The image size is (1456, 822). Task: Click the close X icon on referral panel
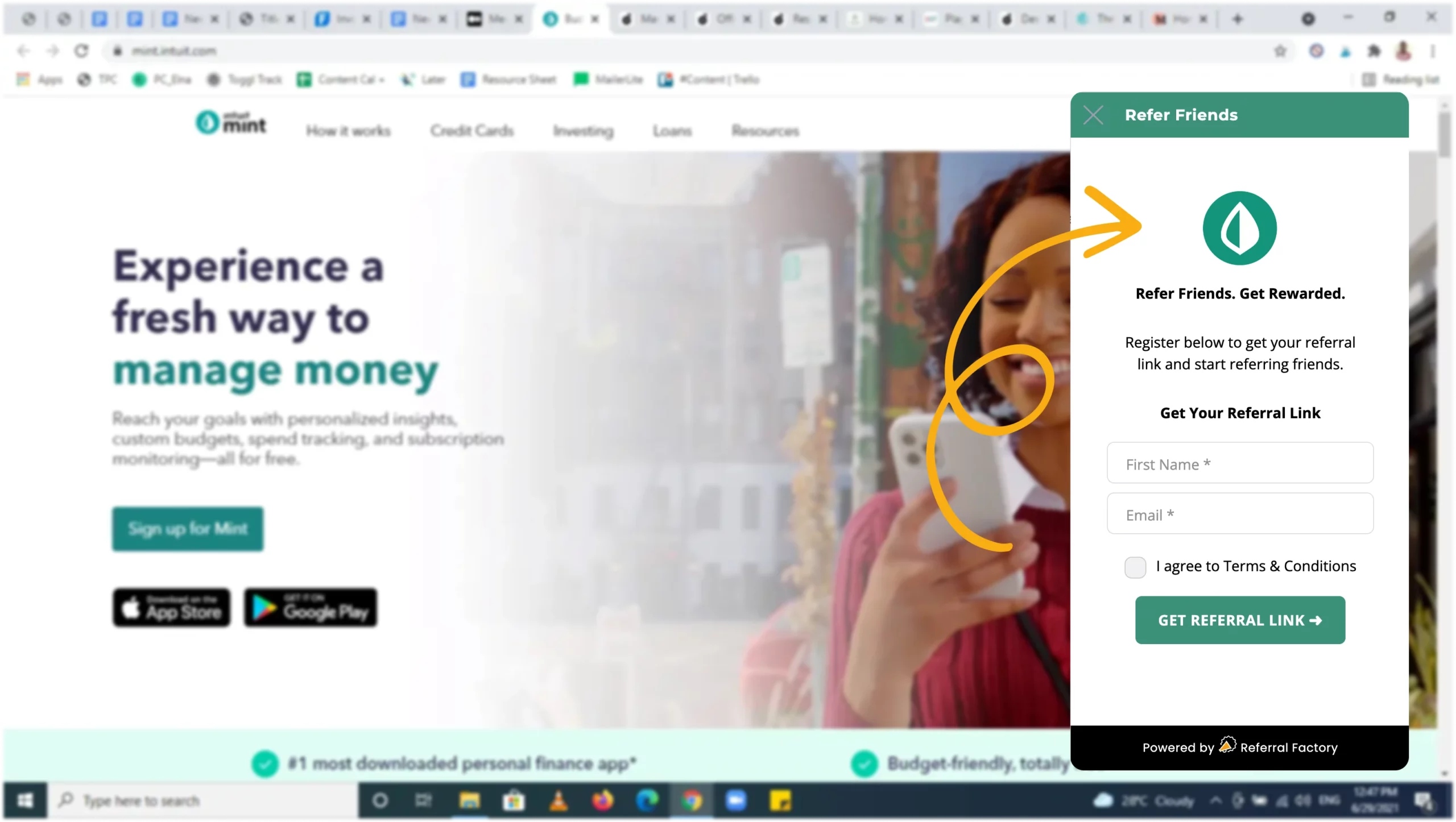click(x=1093, y=114)
